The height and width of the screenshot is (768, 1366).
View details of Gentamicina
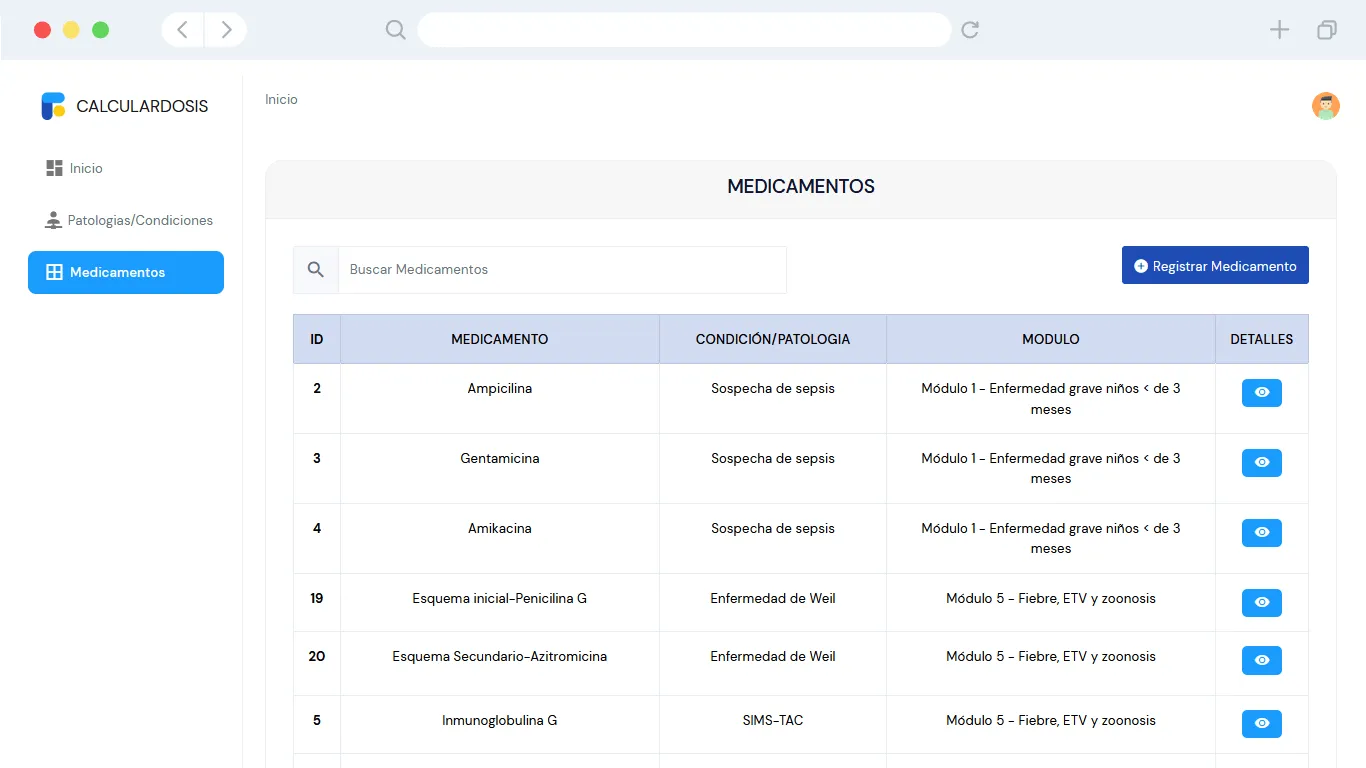1261,463
